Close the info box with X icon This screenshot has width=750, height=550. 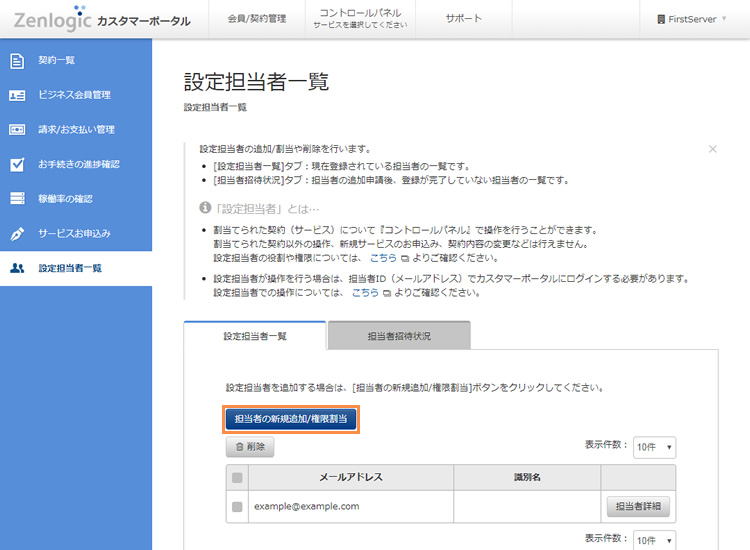(712, 149)
